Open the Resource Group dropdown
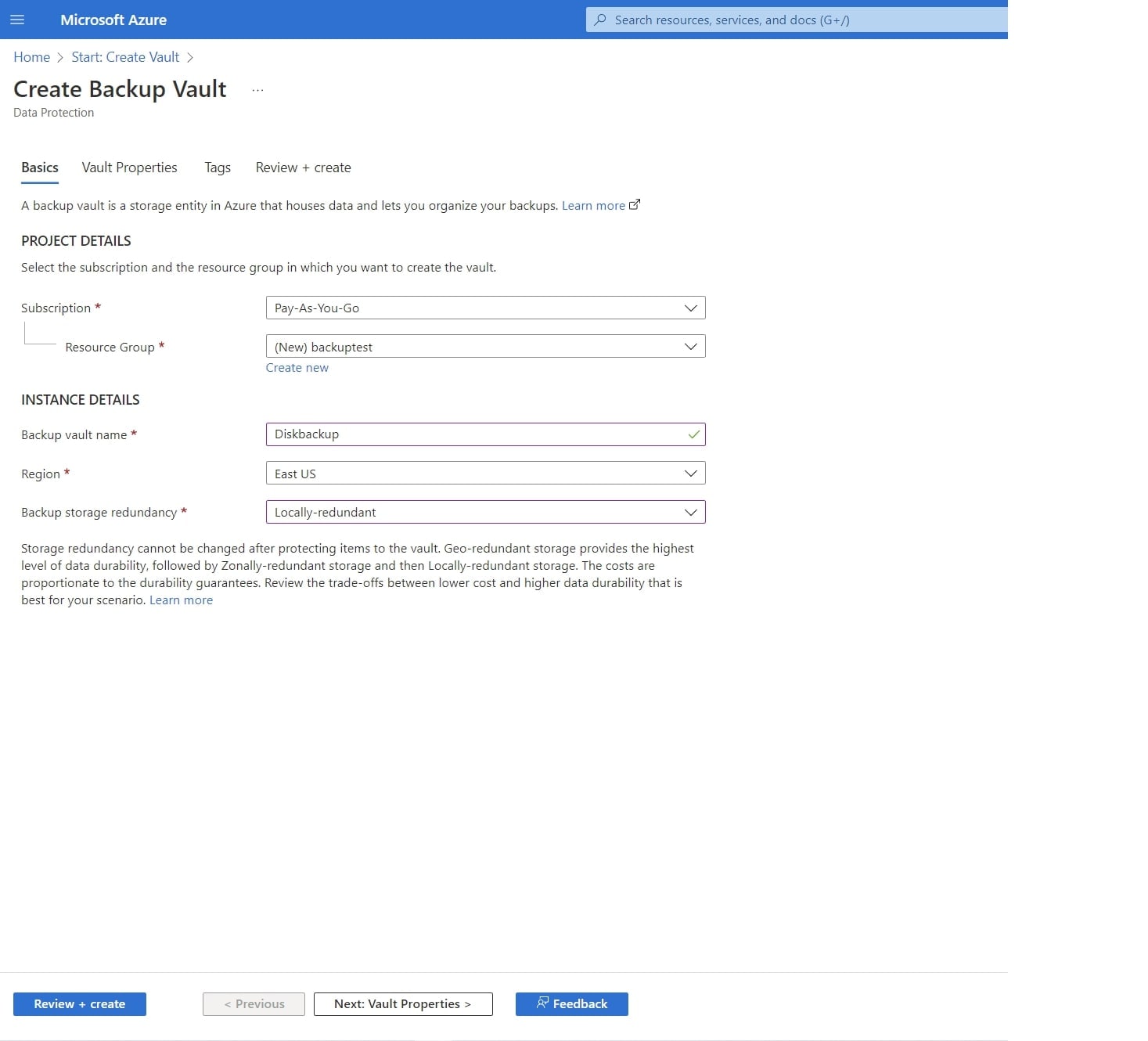Viewport: 1148px width, 1041px height. [x=485, y=347]
